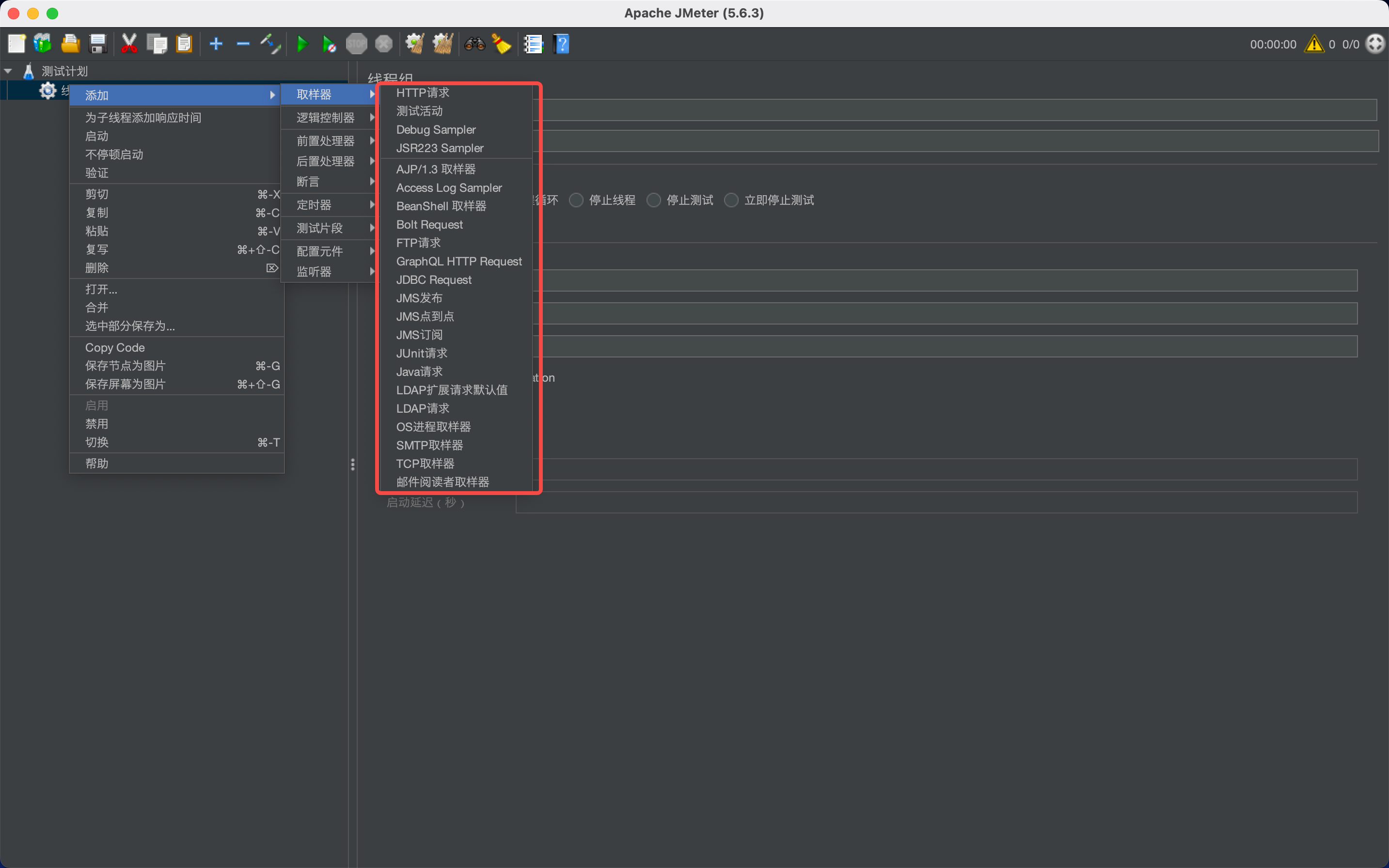Click the remote engines icon at top right
The height and width of the screenshot is (868, 1389).
[1375, 44]
